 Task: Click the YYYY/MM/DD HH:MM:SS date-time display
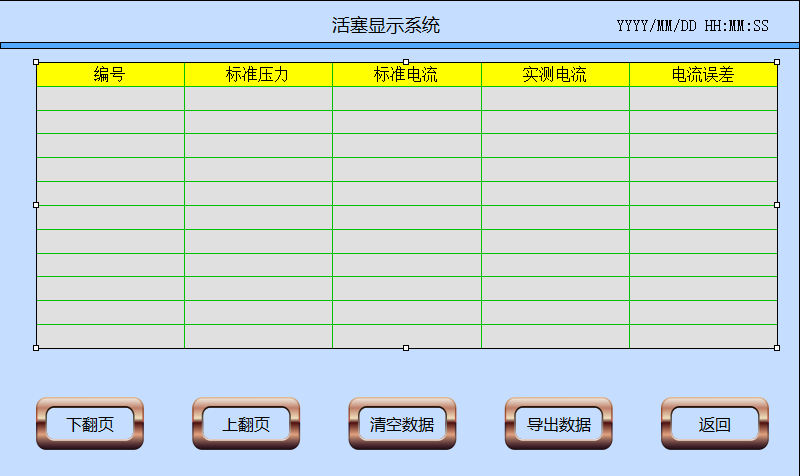point(692,26)
